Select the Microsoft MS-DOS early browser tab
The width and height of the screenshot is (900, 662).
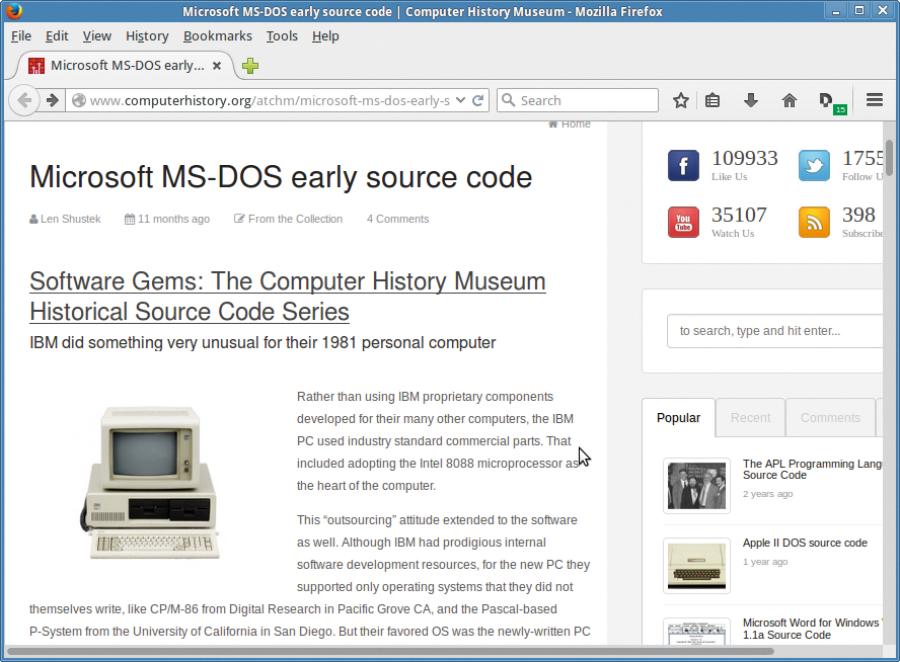(121, 66)
